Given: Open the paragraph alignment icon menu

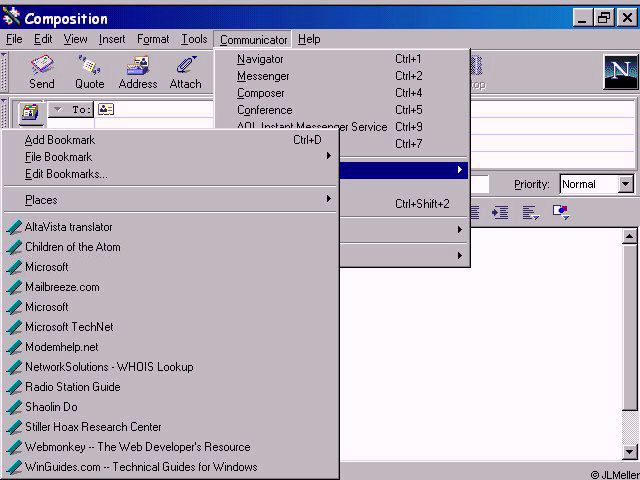Looking at the screenshot, I should tap(531, 212).
